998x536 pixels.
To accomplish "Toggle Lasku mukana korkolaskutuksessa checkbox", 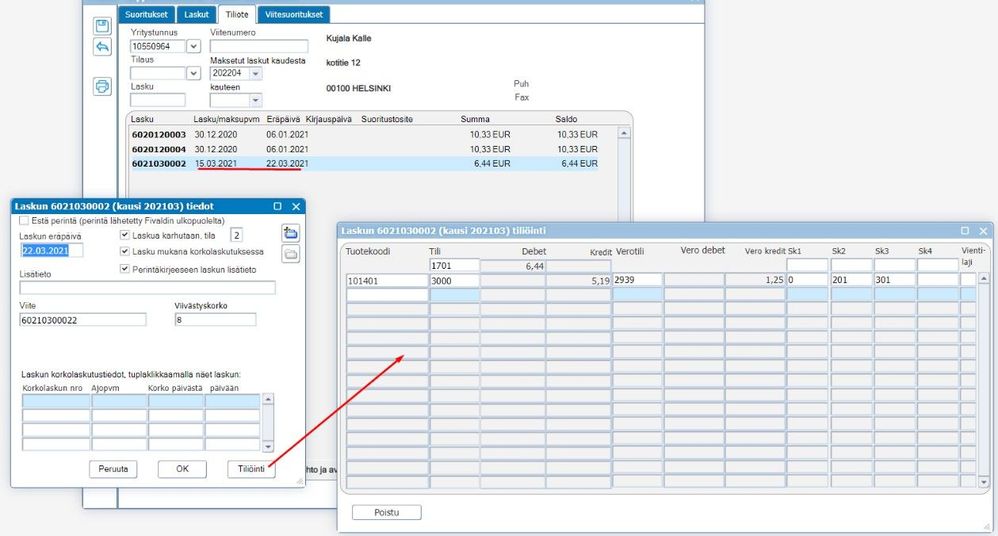I will (x=125, y=251).
